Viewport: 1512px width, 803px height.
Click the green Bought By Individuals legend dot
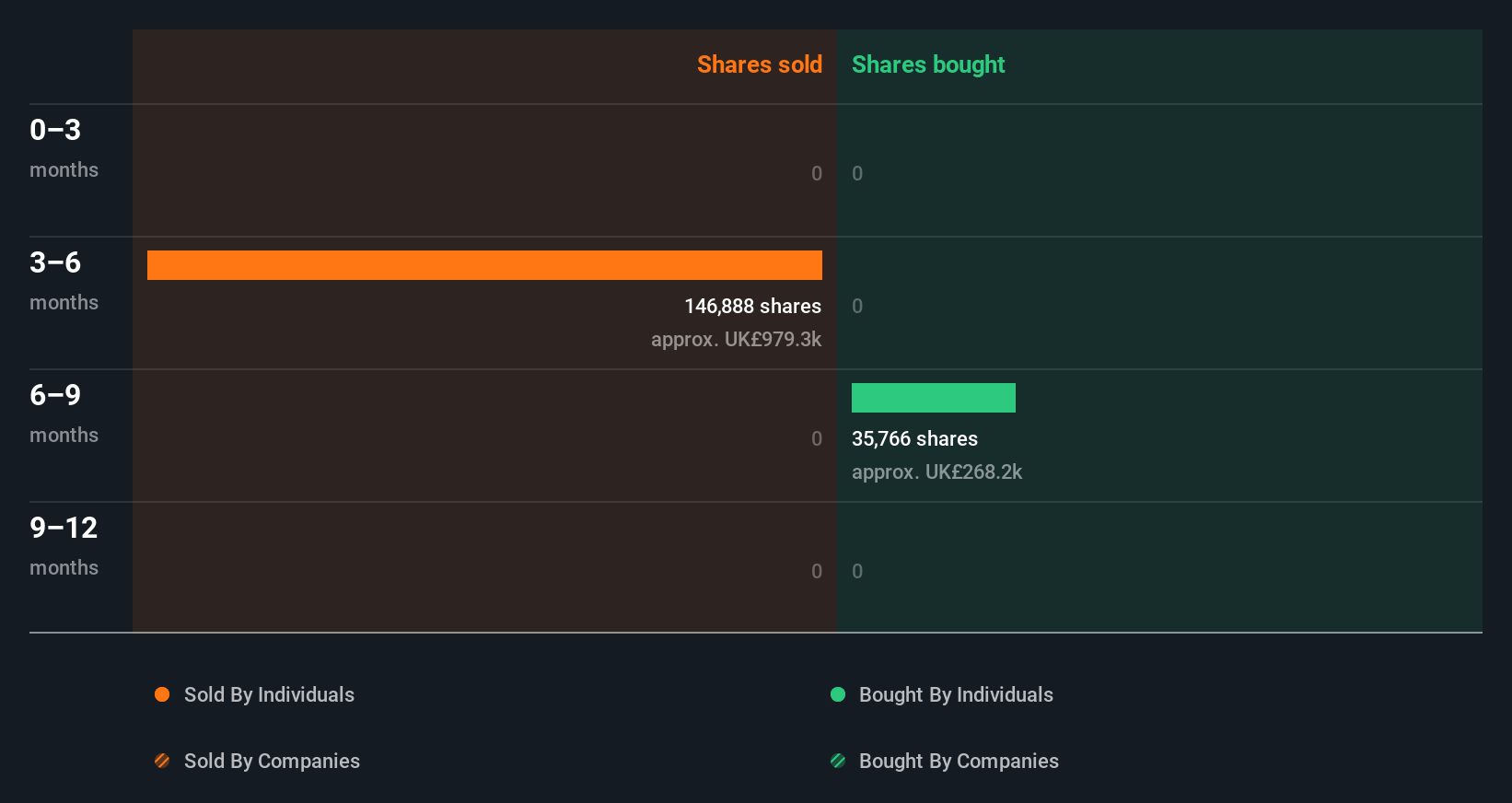838,694
